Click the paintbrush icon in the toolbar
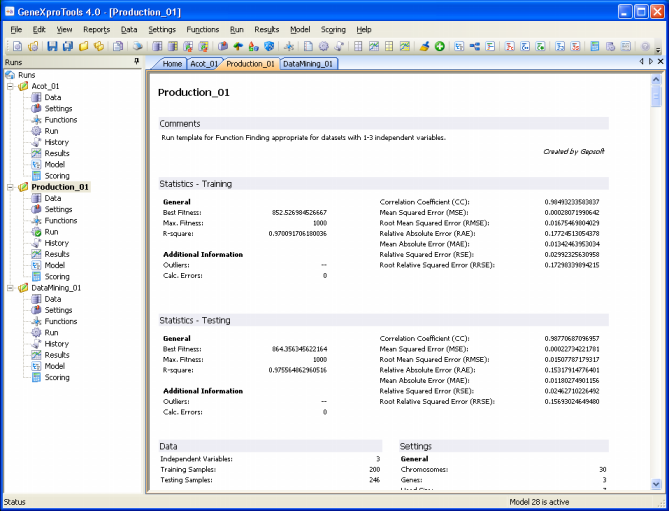The image size is (669, 511). (424, 46)
